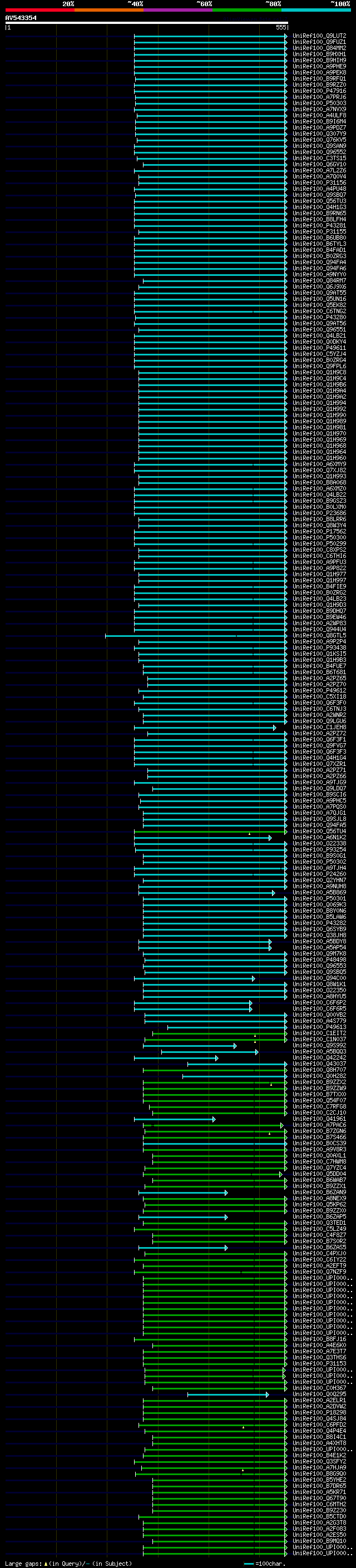356x1568 pixels.
Task: Click the 555 query end position label
Action: pos(280,27)
